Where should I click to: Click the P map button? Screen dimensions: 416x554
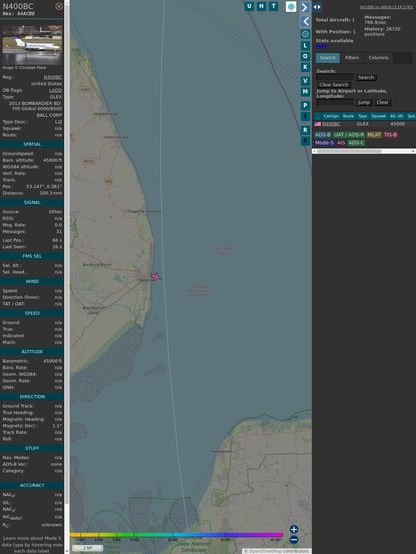pyautogui.click(x=305, y=106)
